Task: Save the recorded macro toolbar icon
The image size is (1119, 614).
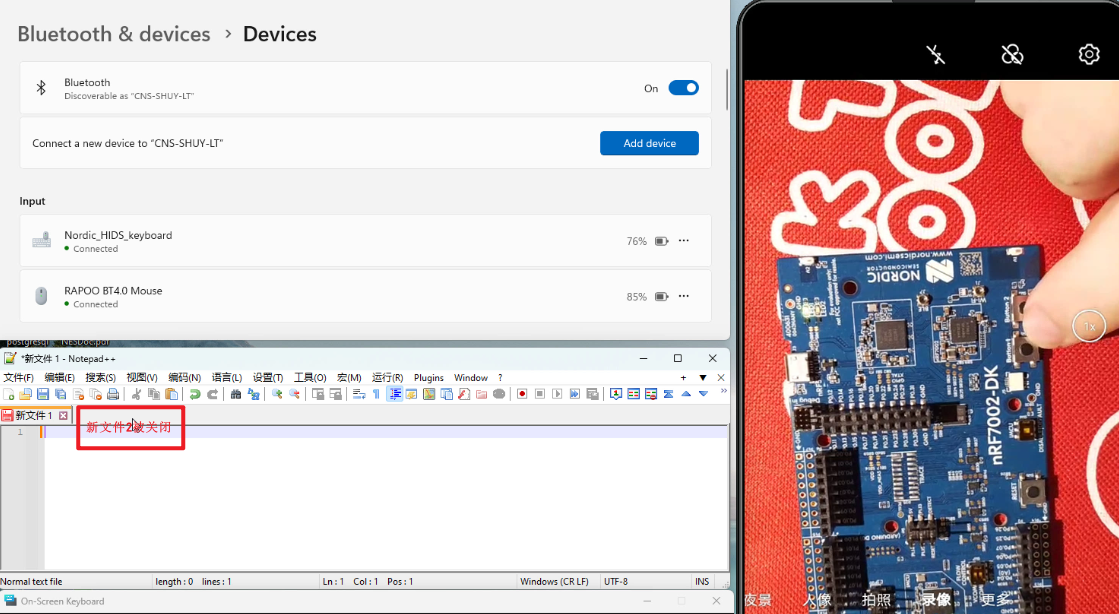Action: click(592, 394)
